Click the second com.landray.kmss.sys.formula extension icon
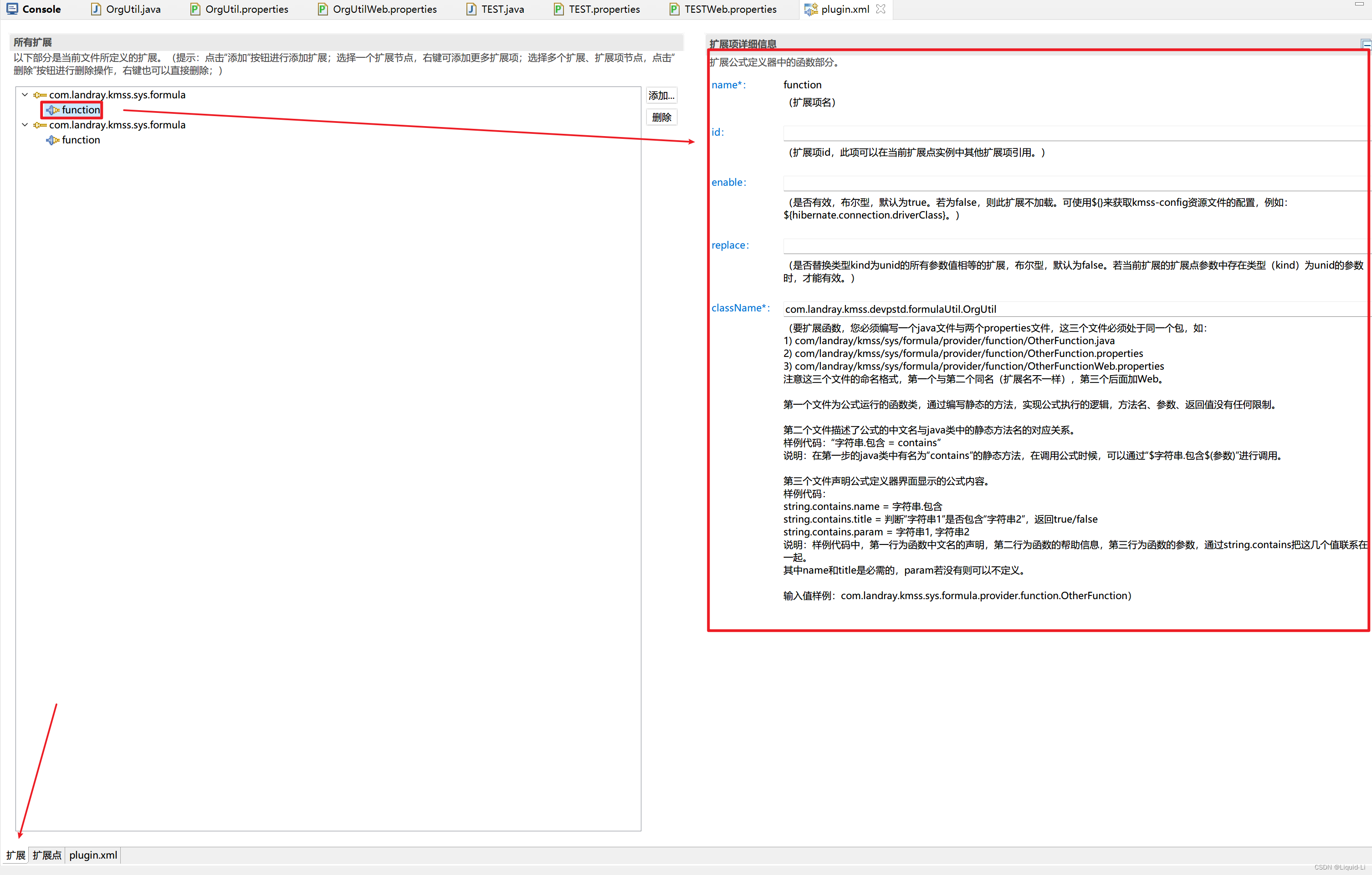 [x=40, y=125]
